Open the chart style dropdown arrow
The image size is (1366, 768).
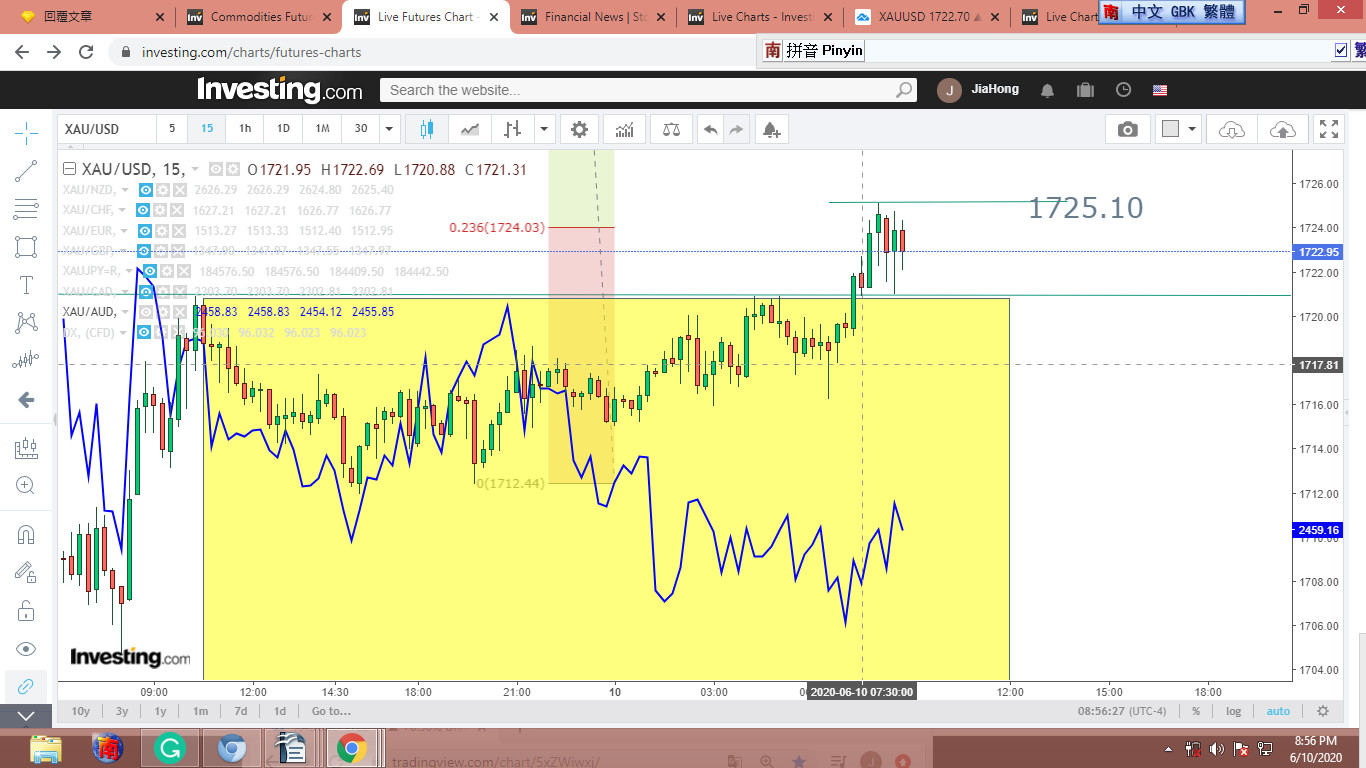click(x=543, y=129)
